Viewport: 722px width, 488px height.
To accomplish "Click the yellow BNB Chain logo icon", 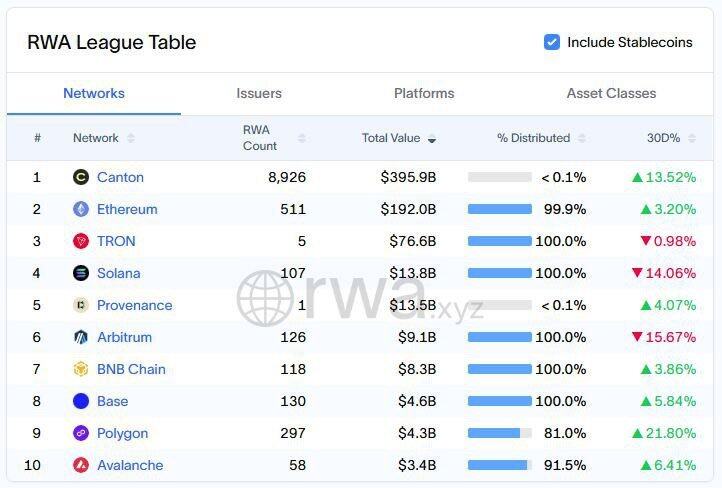I will point(81,369).
